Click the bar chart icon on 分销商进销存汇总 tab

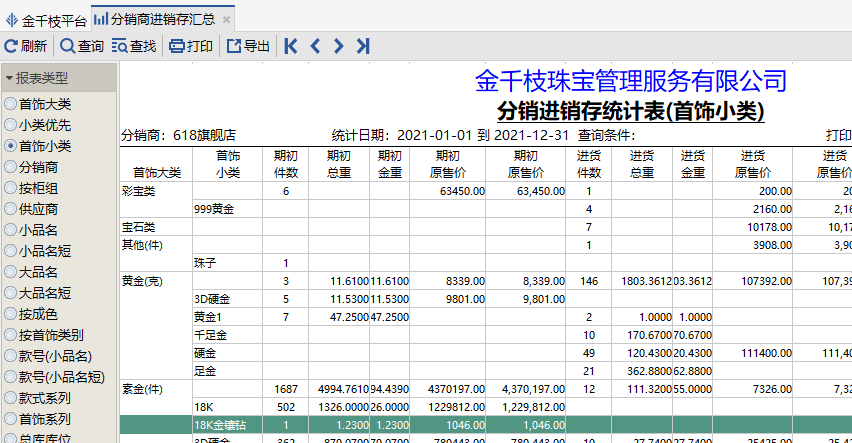(x=101, y=20)
